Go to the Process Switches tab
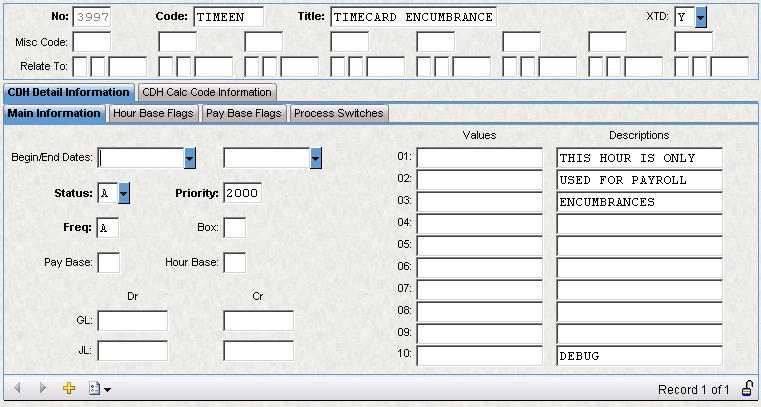 (338, 113)
